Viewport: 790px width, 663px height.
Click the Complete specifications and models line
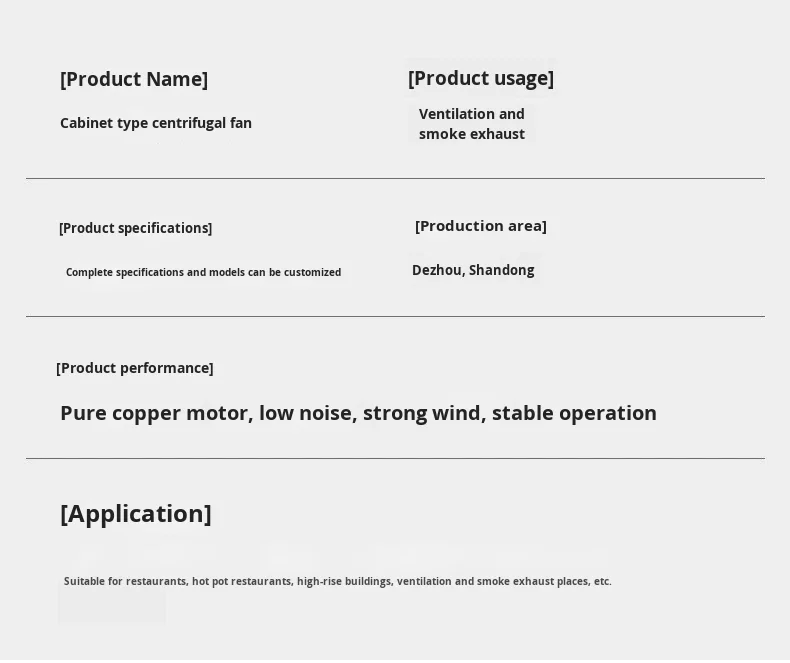coord(204,272)
